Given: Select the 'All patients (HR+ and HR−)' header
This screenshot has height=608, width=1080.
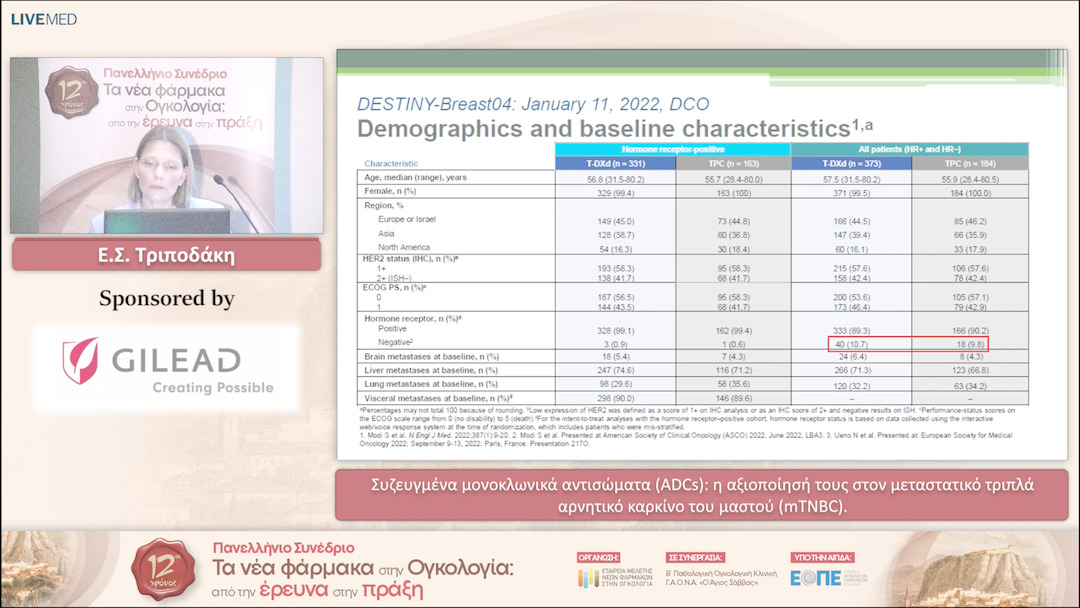Looking at the screenshot, I should 911,149.
